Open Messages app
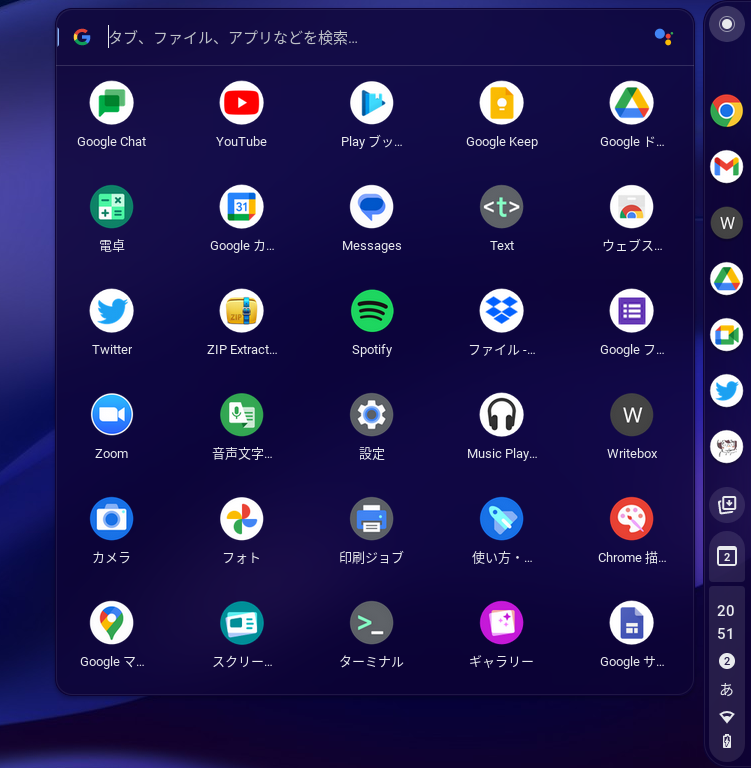This screenshot has width=751, height=768. pyautogui.click(x=371, y=207)
